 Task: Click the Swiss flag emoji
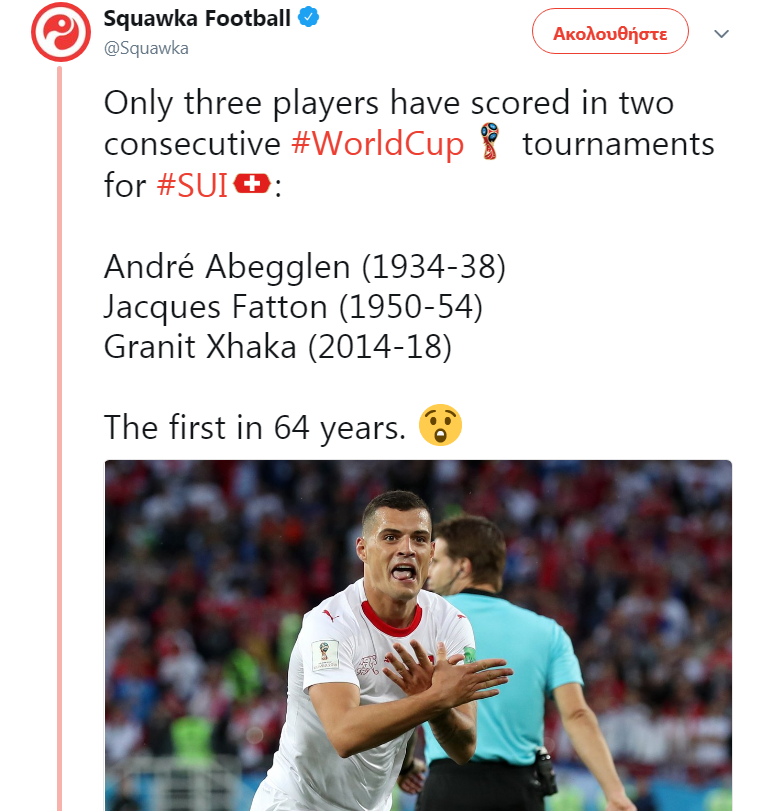252,183
